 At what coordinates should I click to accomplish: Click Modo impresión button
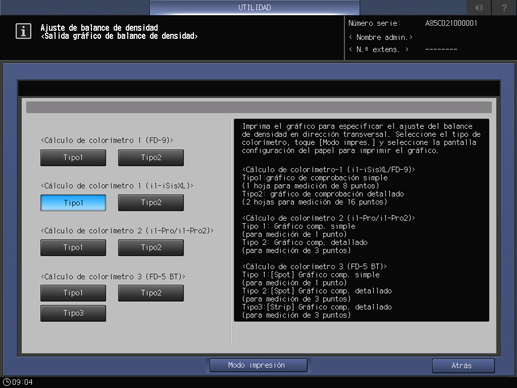point(258,365)
